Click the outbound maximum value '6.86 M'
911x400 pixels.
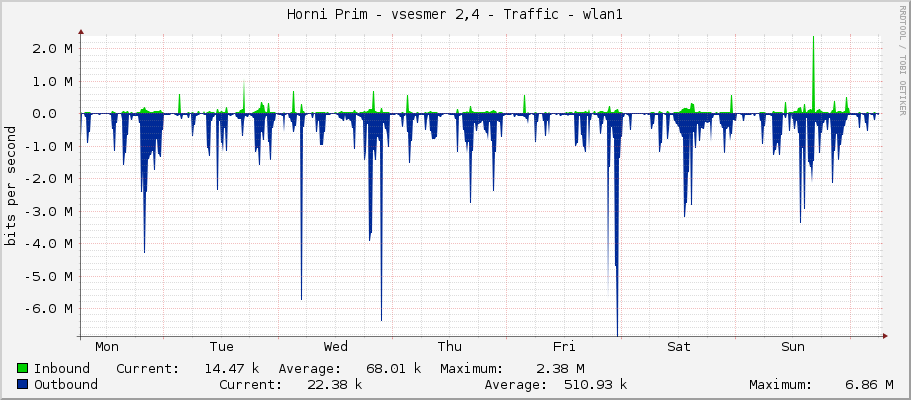tap(870, 384)
